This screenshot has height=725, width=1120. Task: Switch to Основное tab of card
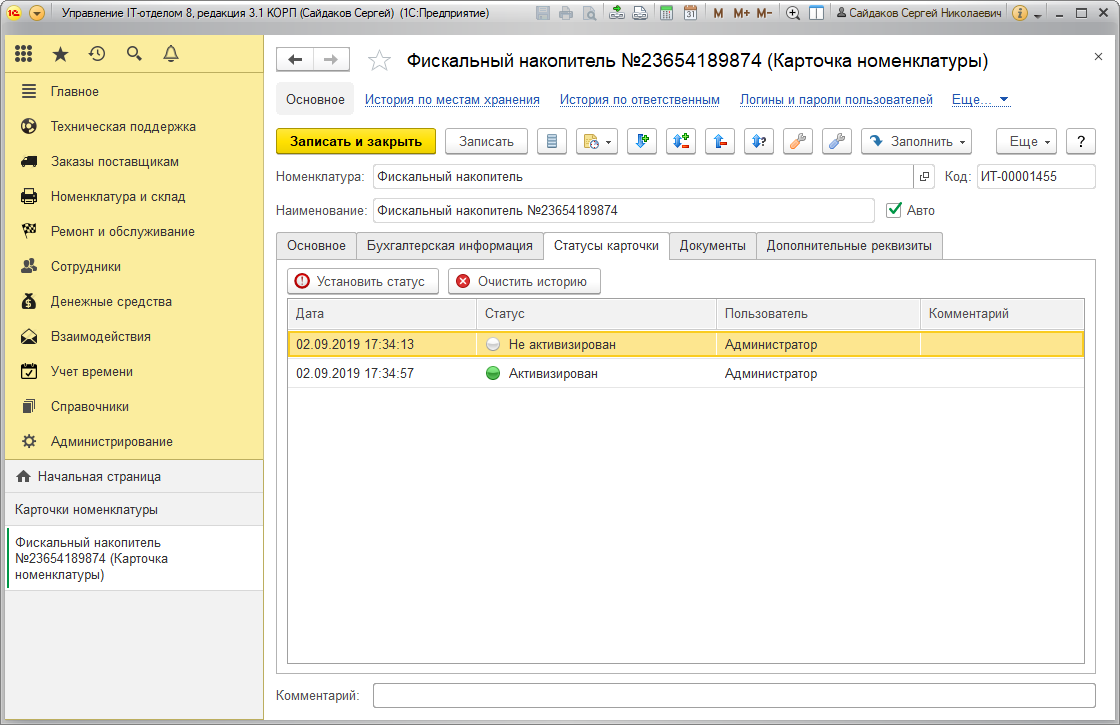(316, 246)
